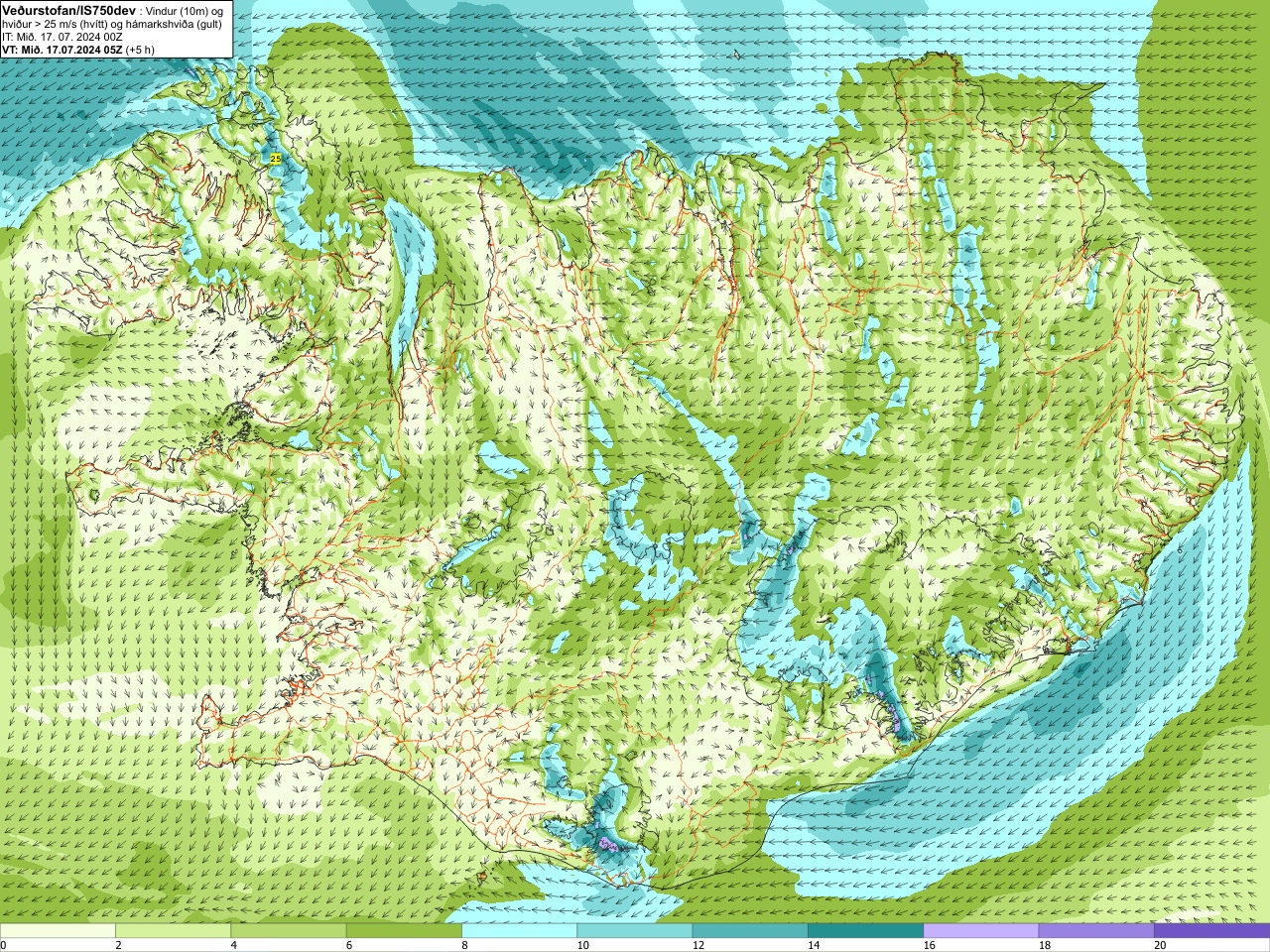
Task: Click the legend label 4
Action: click(x=233, y=945)
